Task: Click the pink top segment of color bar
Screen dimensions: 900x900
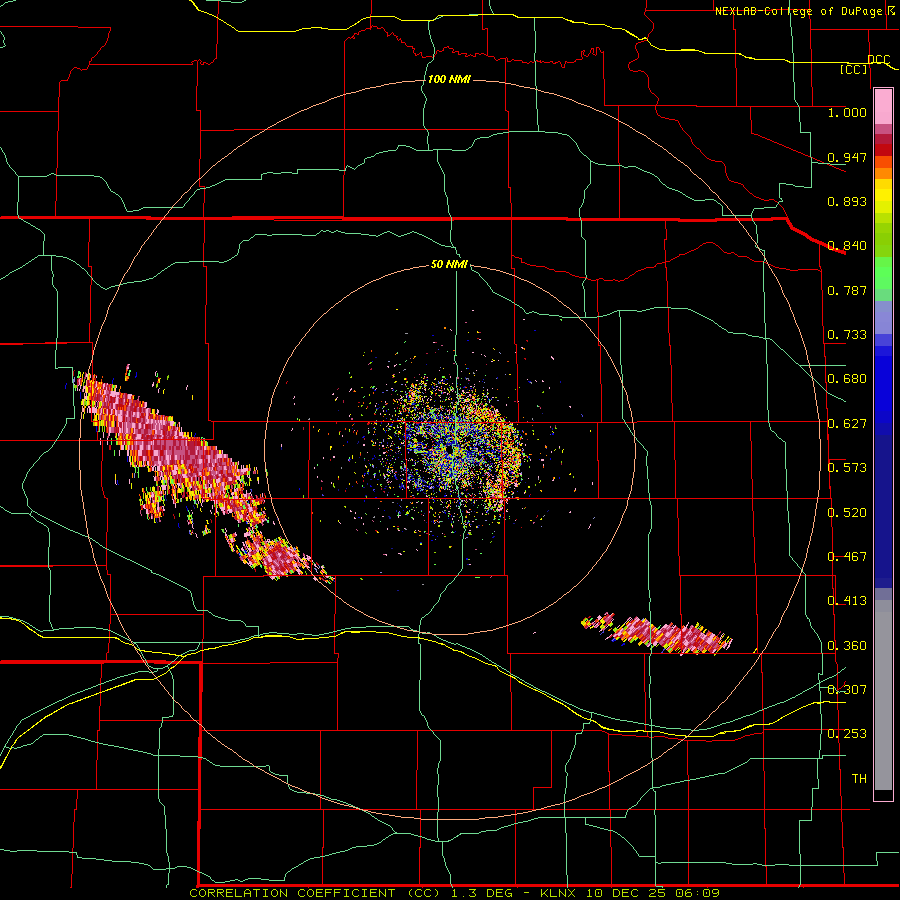Action: [883, 107]
